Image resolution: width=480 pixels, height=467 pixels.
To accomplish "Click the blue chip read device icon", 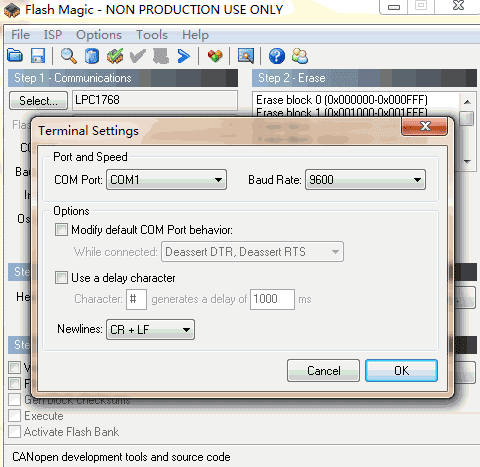I will pyautogui.click(x=92, y=56).
